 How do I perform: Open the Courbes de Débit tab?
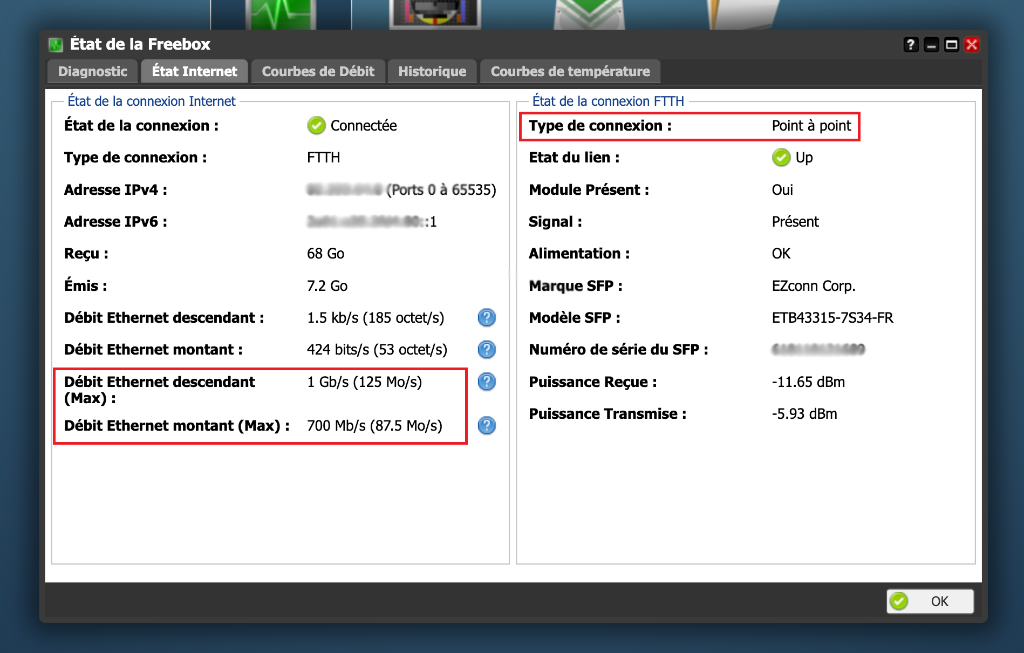click(318, 71)
